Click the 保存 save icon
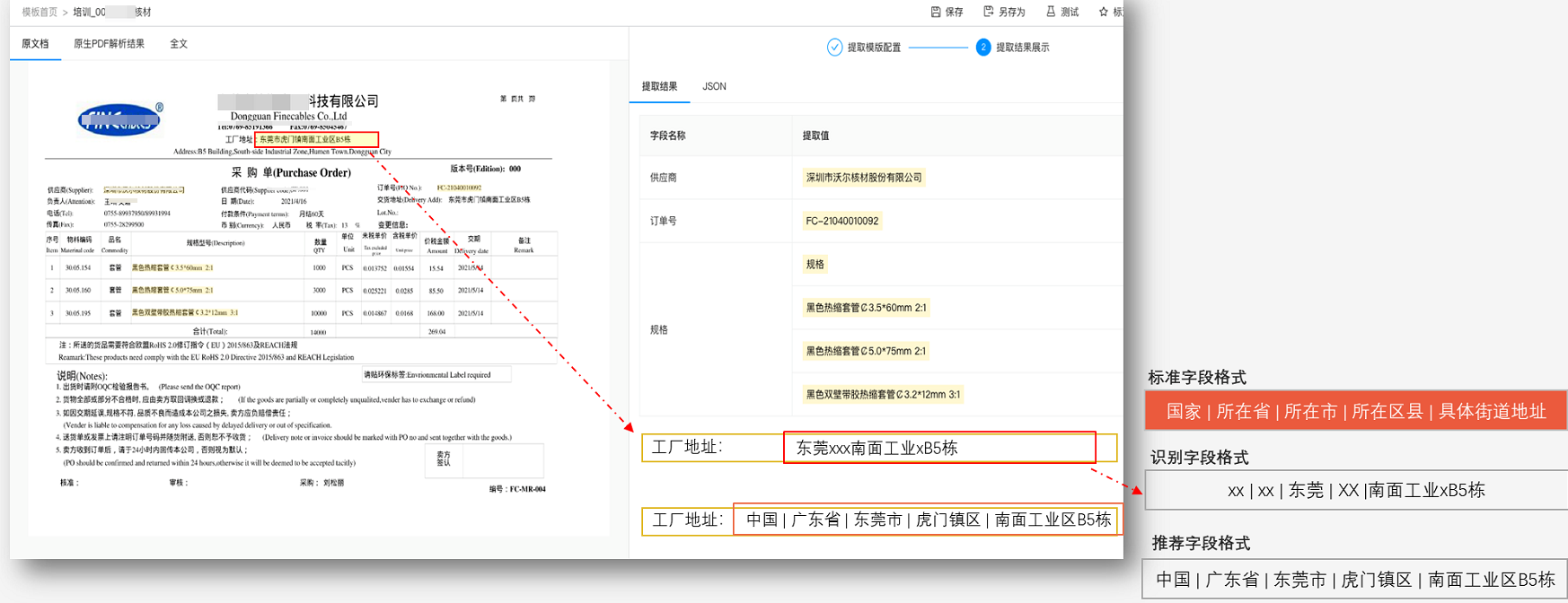 pos(936,12)
